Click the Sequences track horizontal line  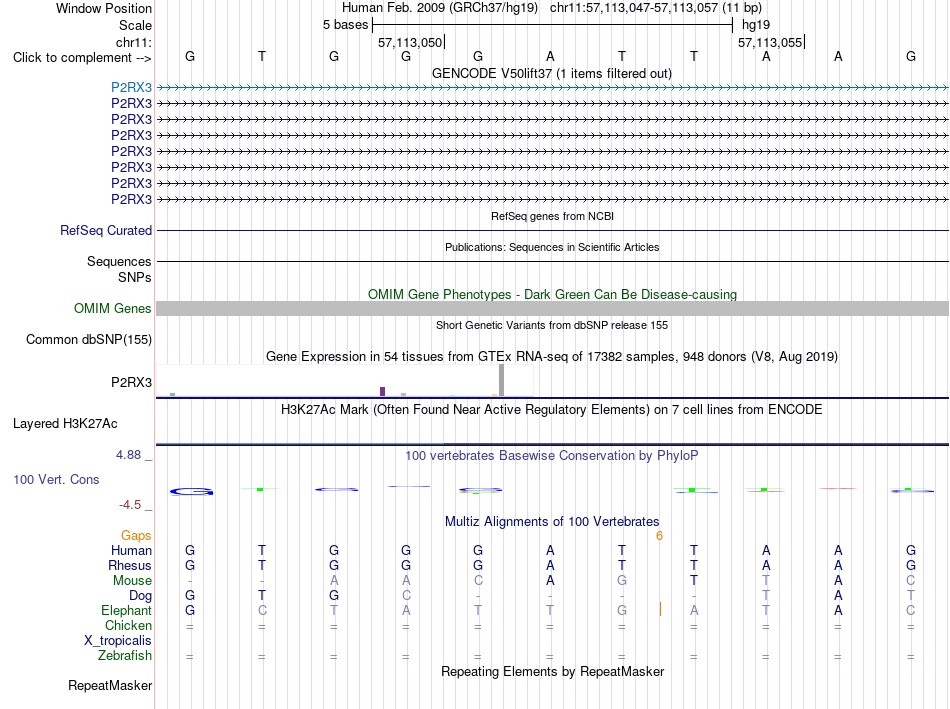[x=552, y=261]
